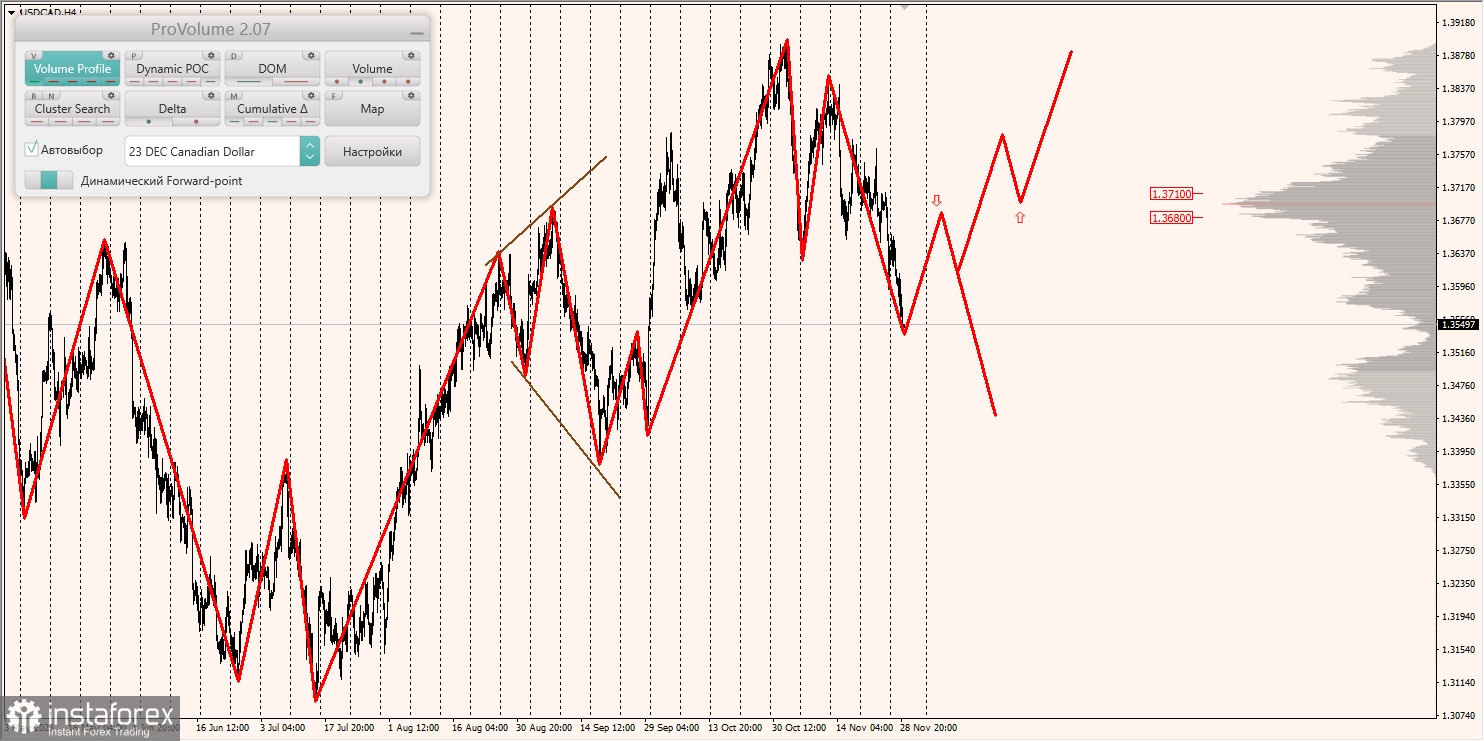Select the red down arrow marker on chart
1484x741 pixels.
(937, 201)
